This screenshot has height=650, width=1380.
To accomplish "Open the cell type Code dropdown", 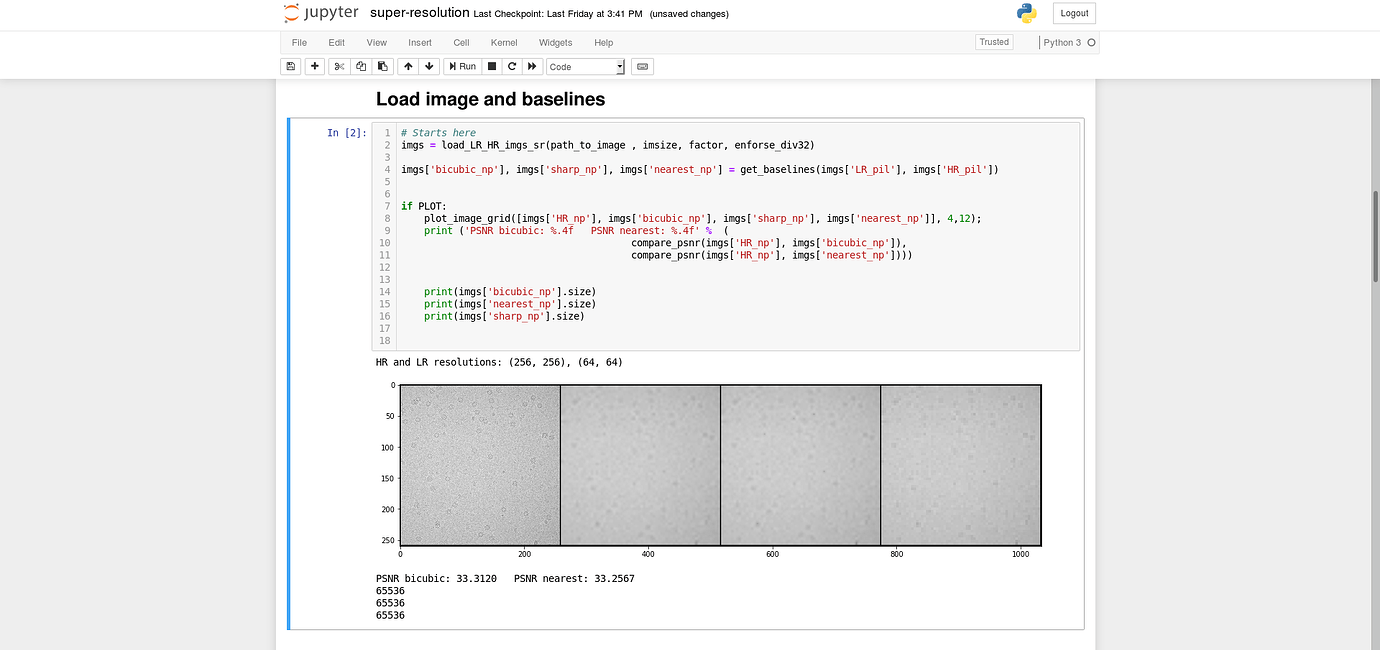I will click(586, 67).
